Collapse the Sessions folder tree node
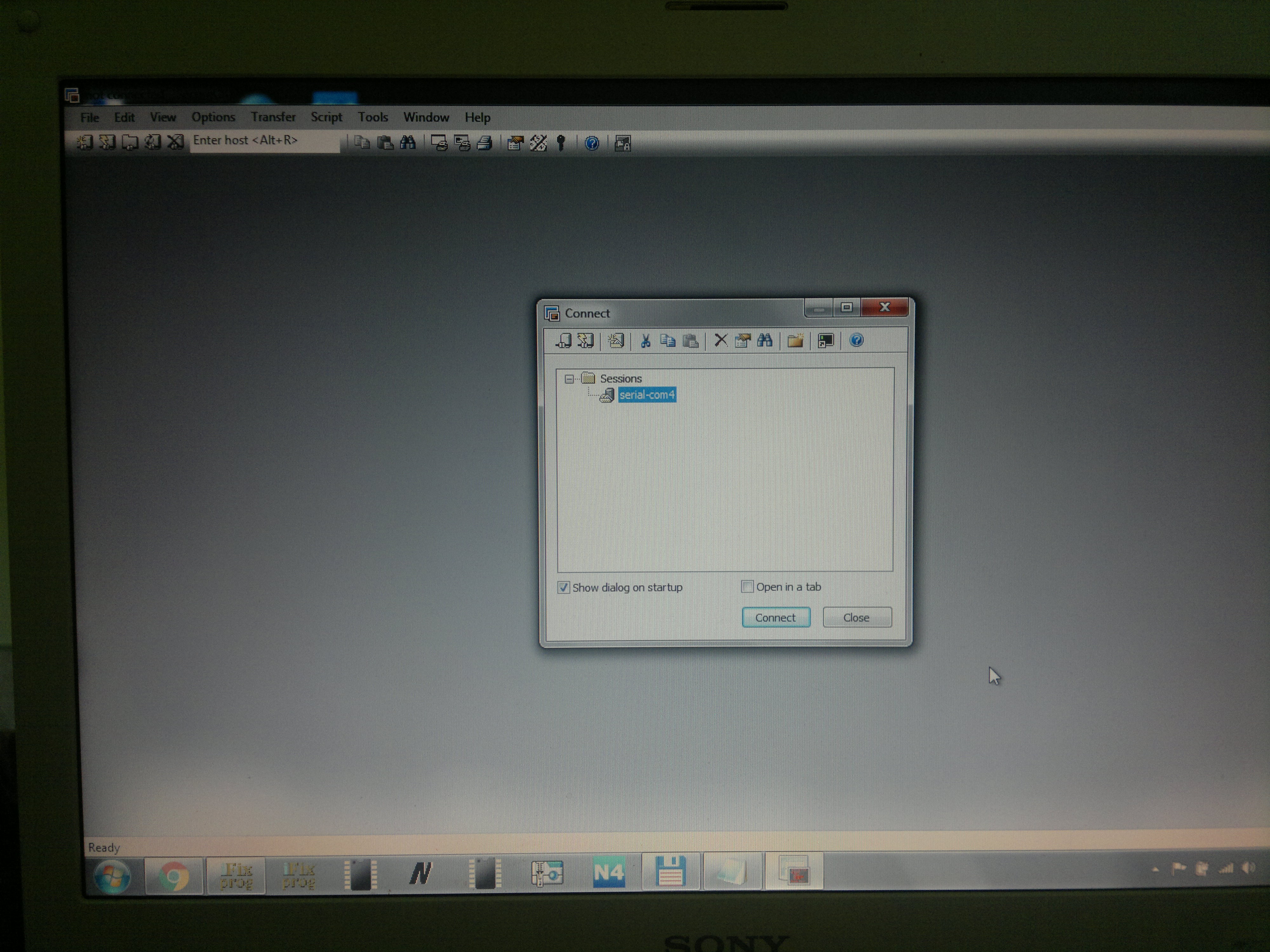Image resolution: width=1270 pixels, height=952 pixels. [569, 379]
